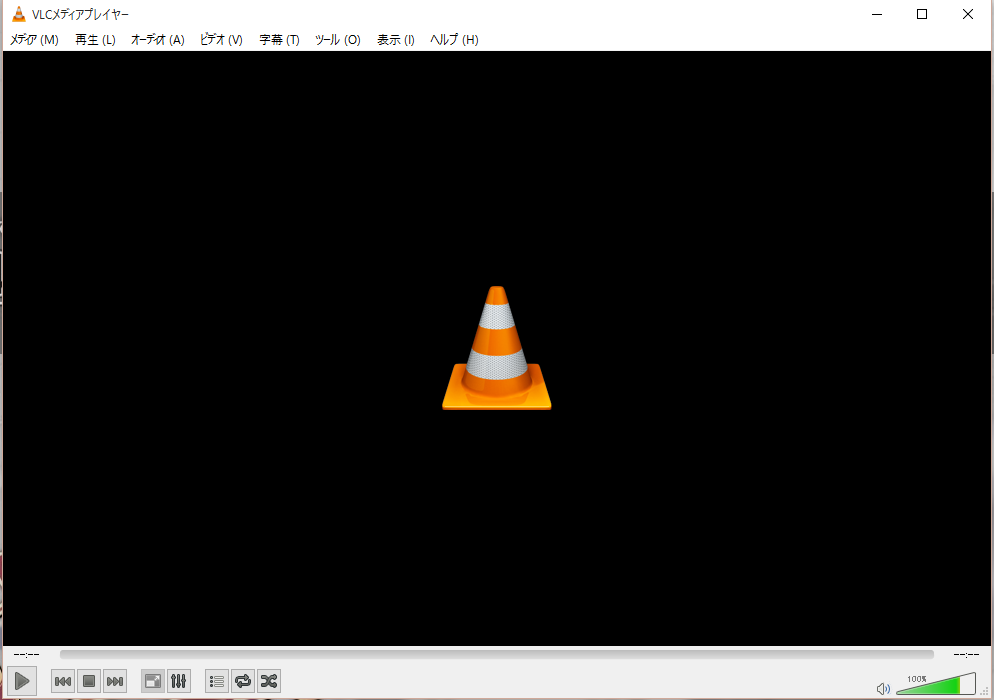994x700 pixels.
Task: Skip to next media track
Action: coord(115,681)
